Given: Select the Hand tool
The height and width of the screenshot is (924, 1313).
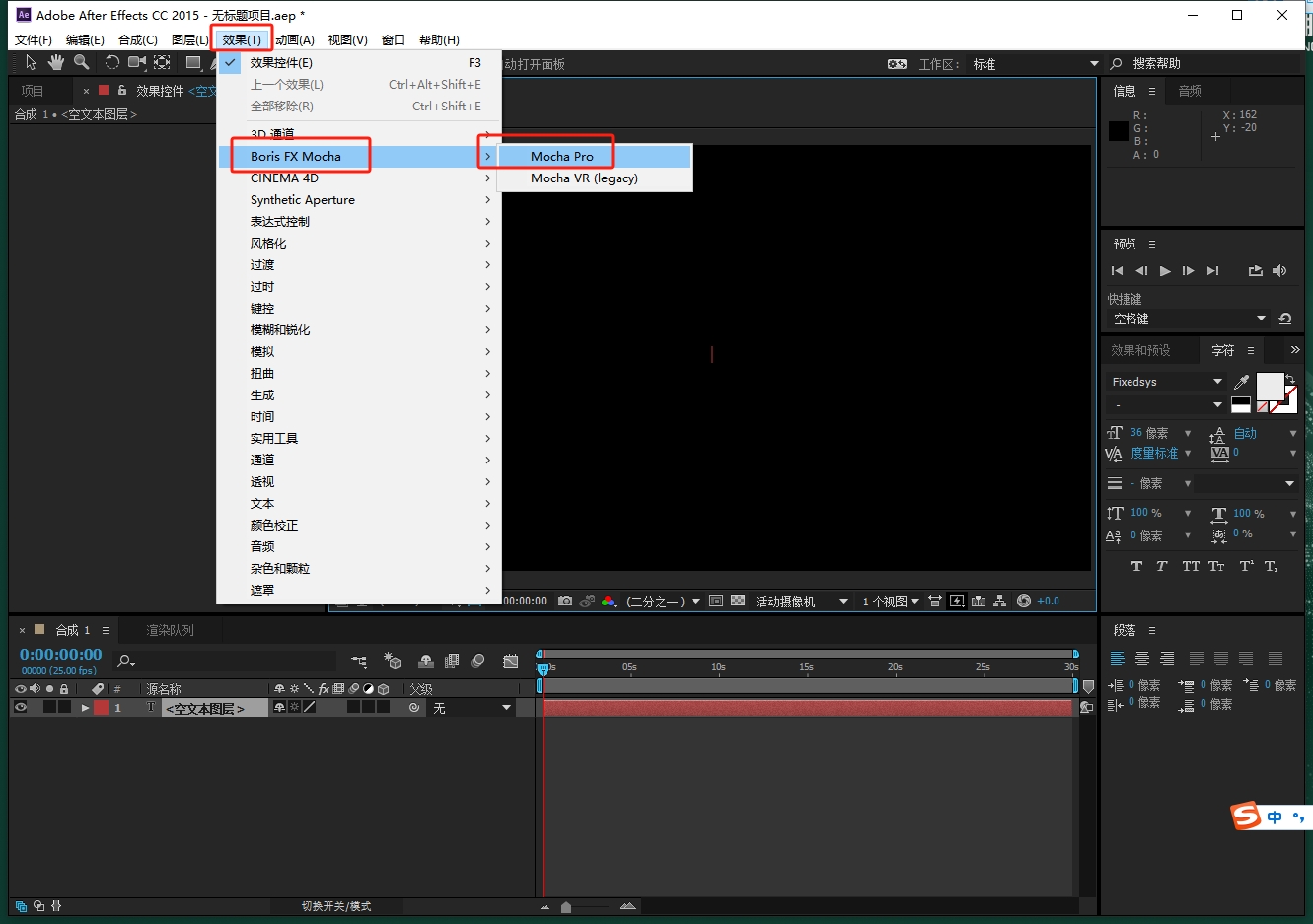Looking at the screenshot, I should click(56, 62).
